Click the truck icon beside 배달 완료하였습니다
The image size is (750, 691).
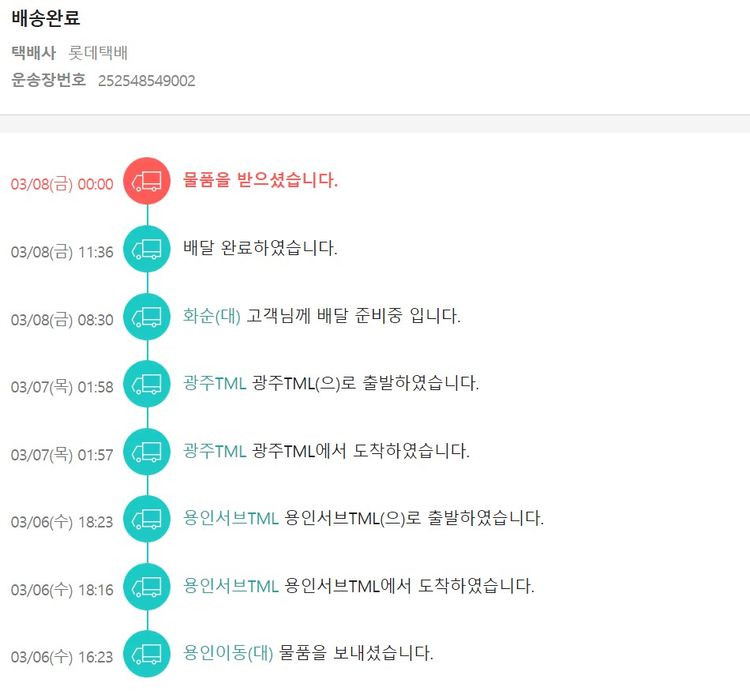(147, 248)
